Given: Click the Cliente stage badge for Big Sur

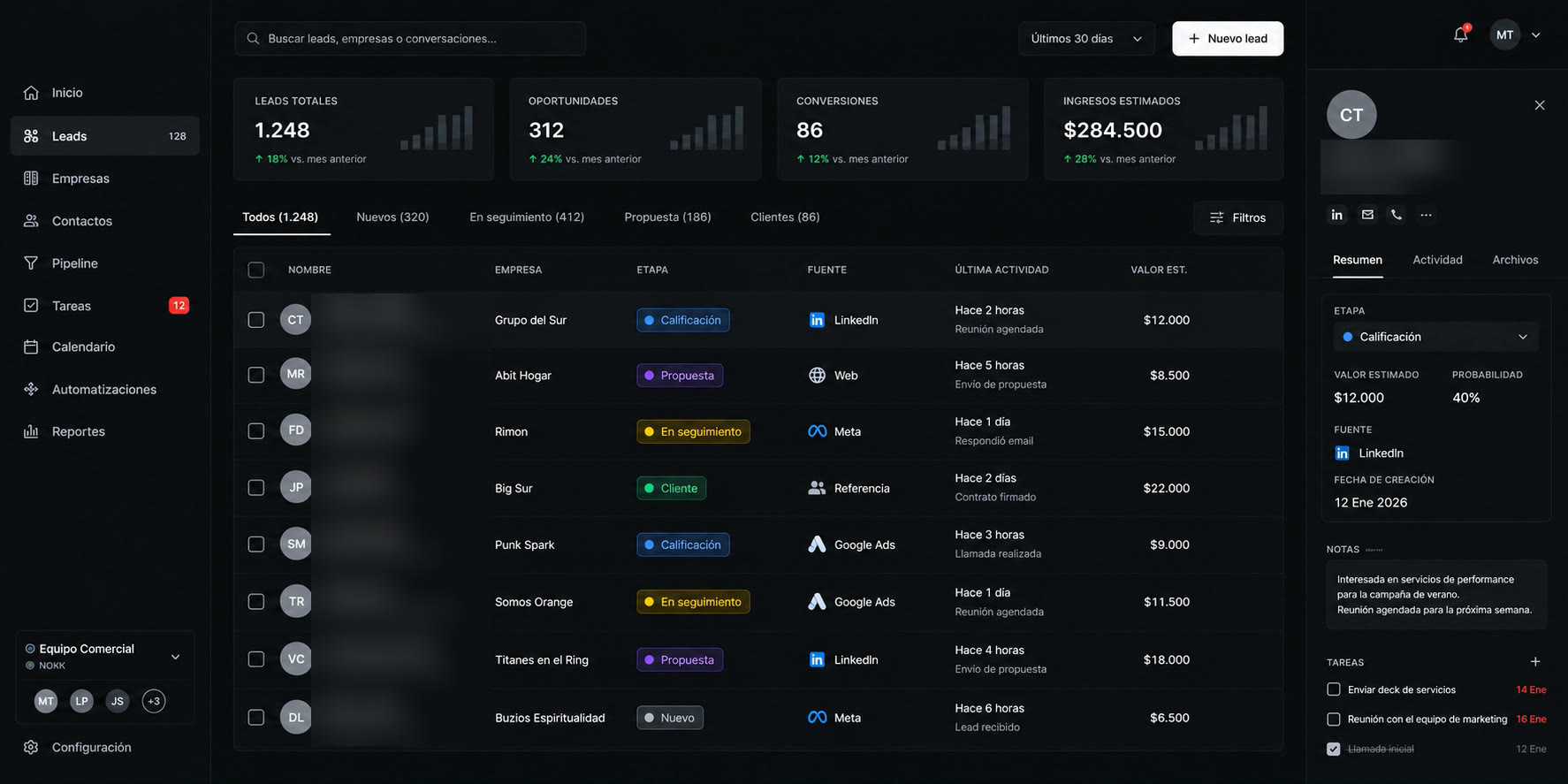Looking at the screenshot, I should 672,488.
